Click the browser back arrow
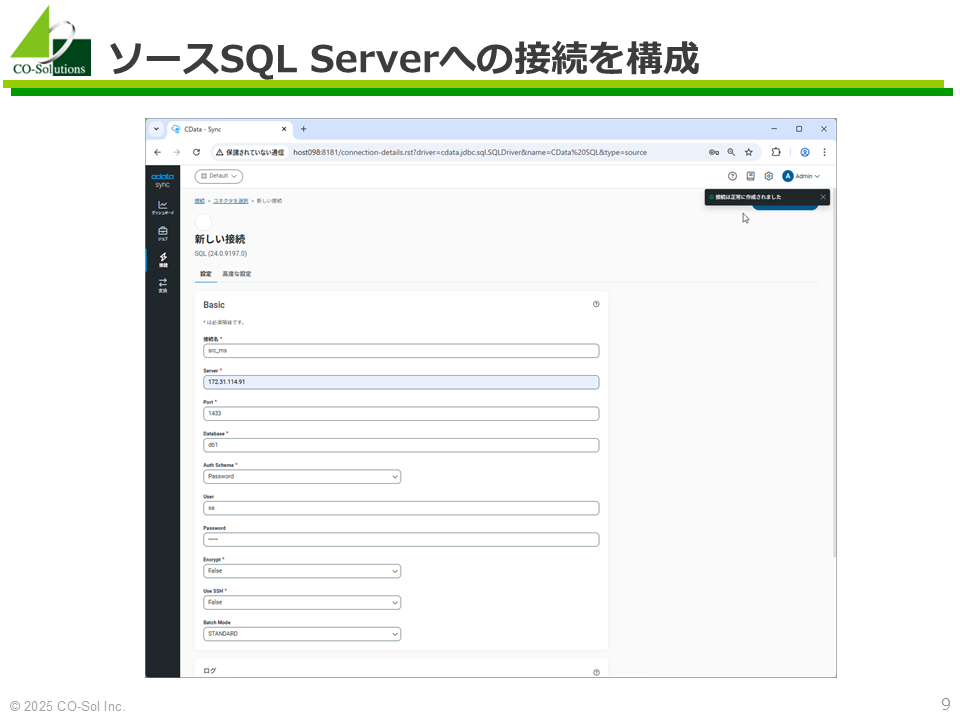The height and width of the screenshot is (720, 960). tap(158, 152)
